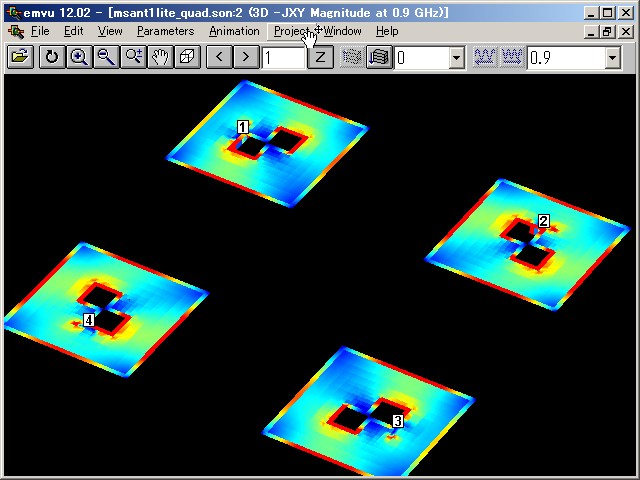Open the Help menu

coord(387,31)
